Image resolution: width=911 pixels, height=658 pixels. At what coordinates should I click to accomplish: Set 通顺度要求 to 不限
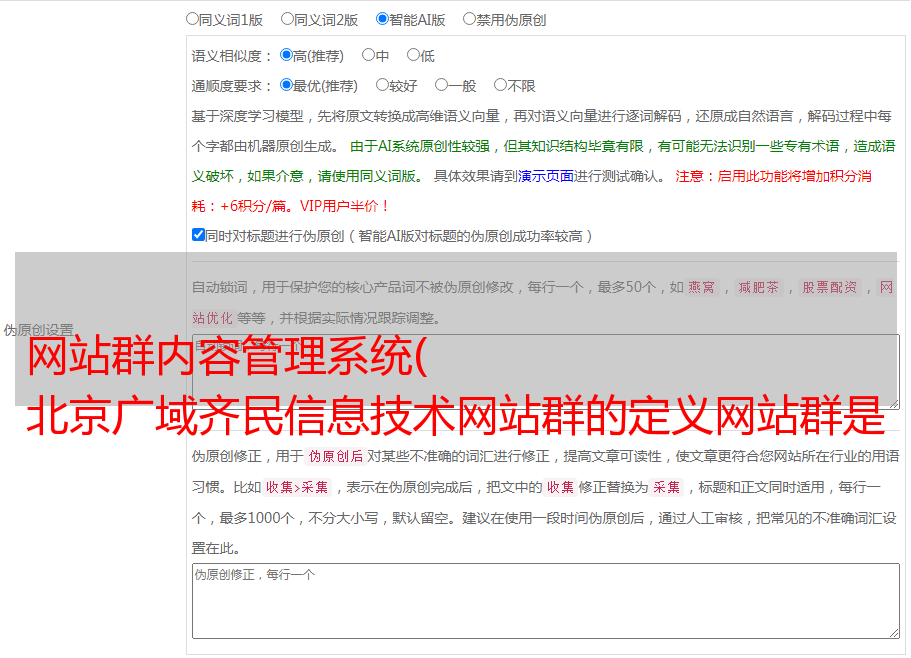500,85
